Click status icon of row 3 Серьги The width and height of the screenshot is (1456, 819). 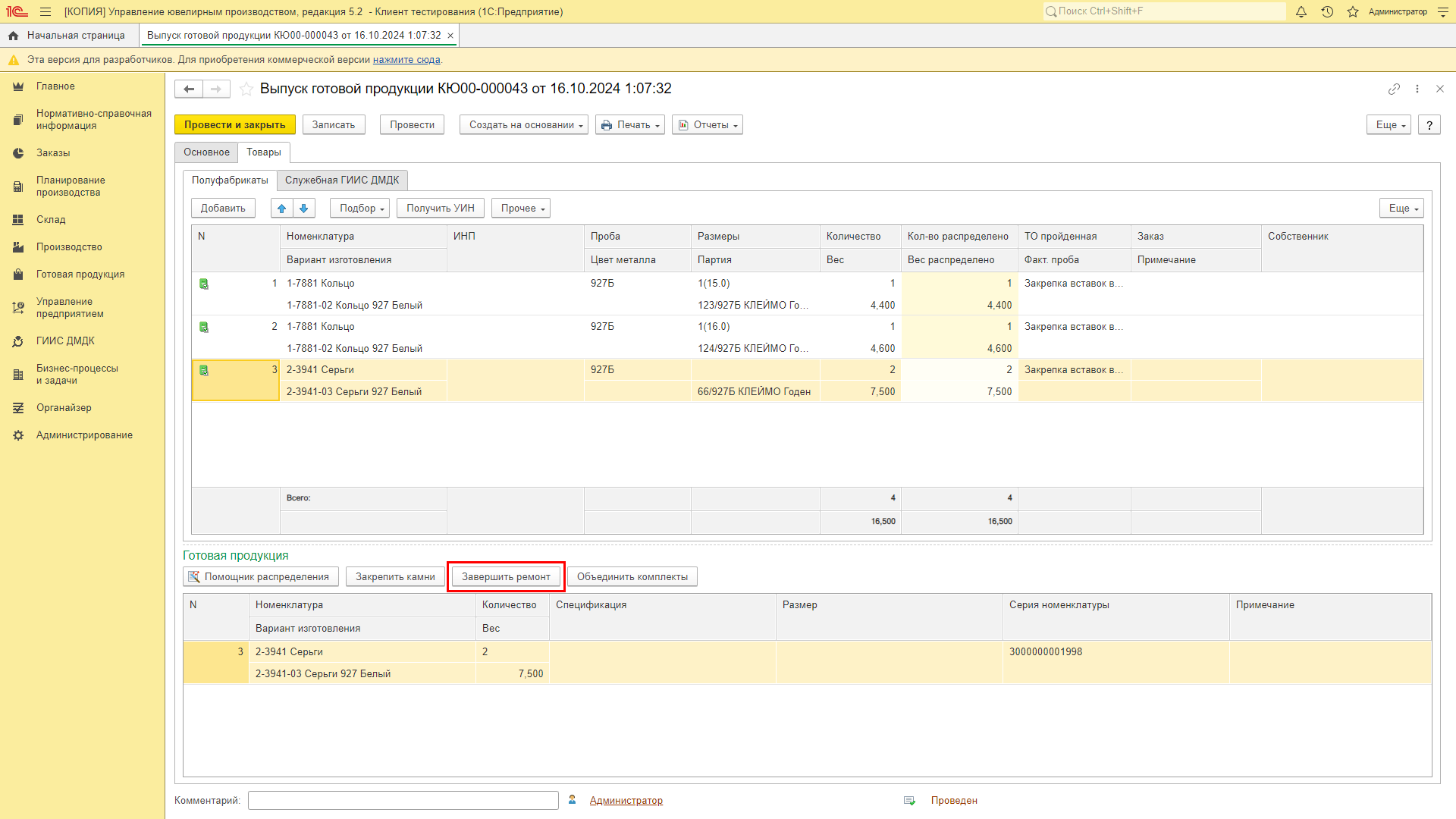tap(204, 371)
